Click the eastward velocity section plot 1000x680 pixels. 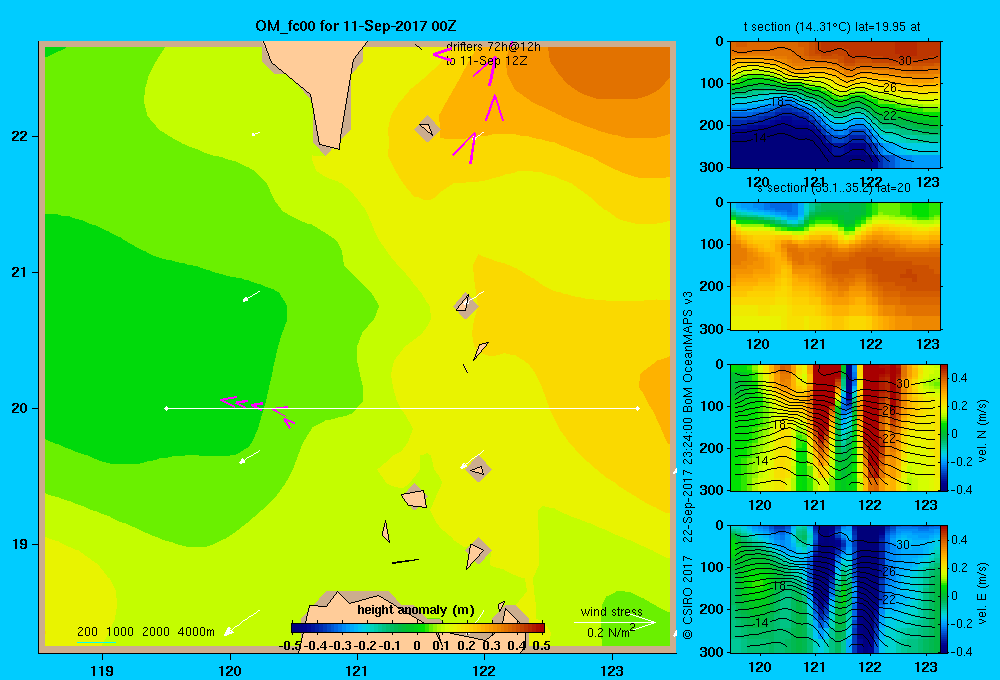tap(835, 589)
